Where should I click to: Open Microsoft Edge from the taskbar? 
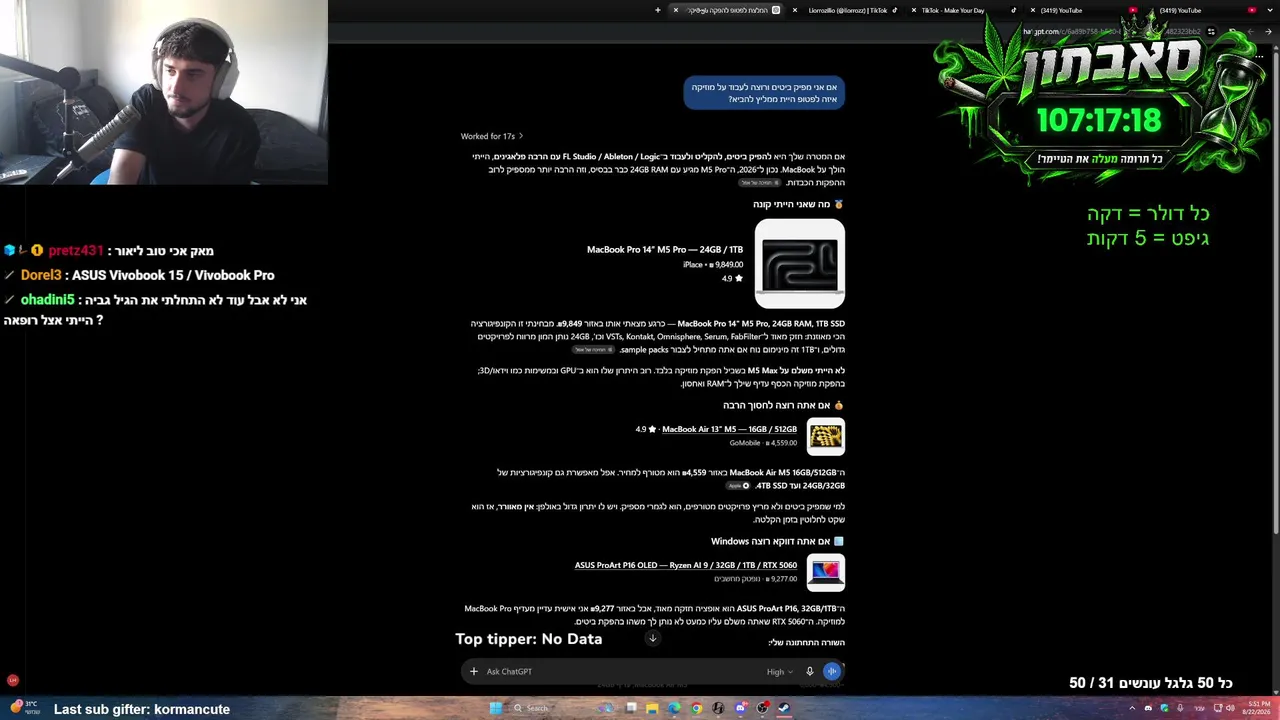674,708
